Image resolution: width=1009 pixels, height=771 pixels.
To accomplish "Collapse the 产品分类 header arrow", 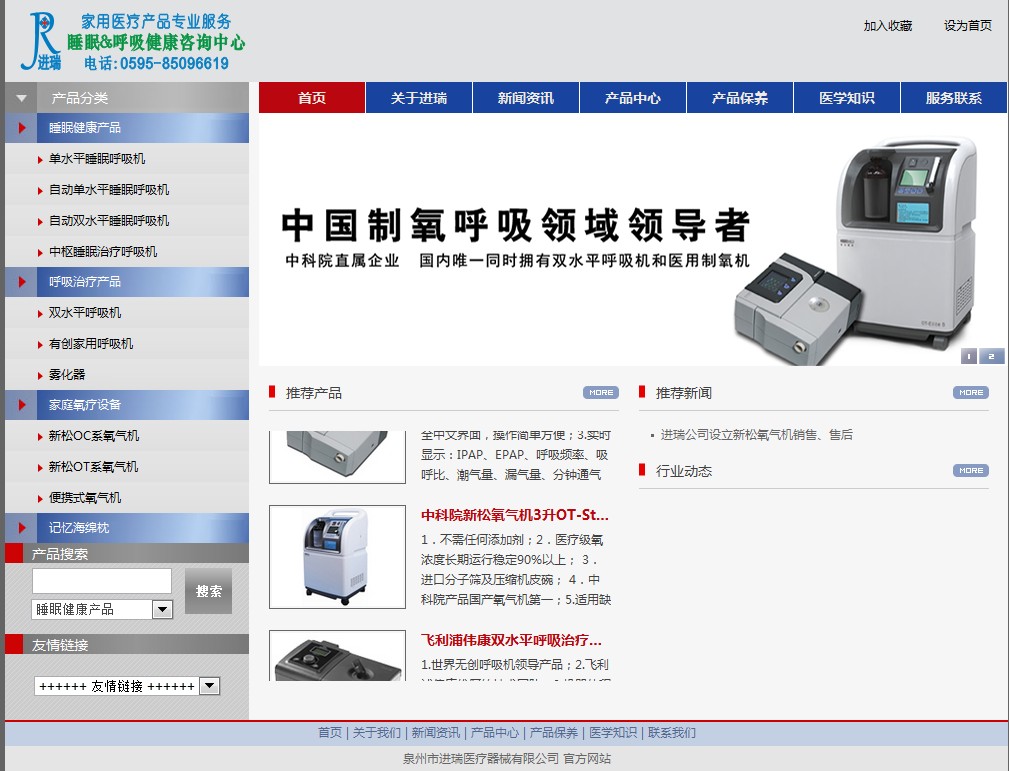I will (22, 98).
